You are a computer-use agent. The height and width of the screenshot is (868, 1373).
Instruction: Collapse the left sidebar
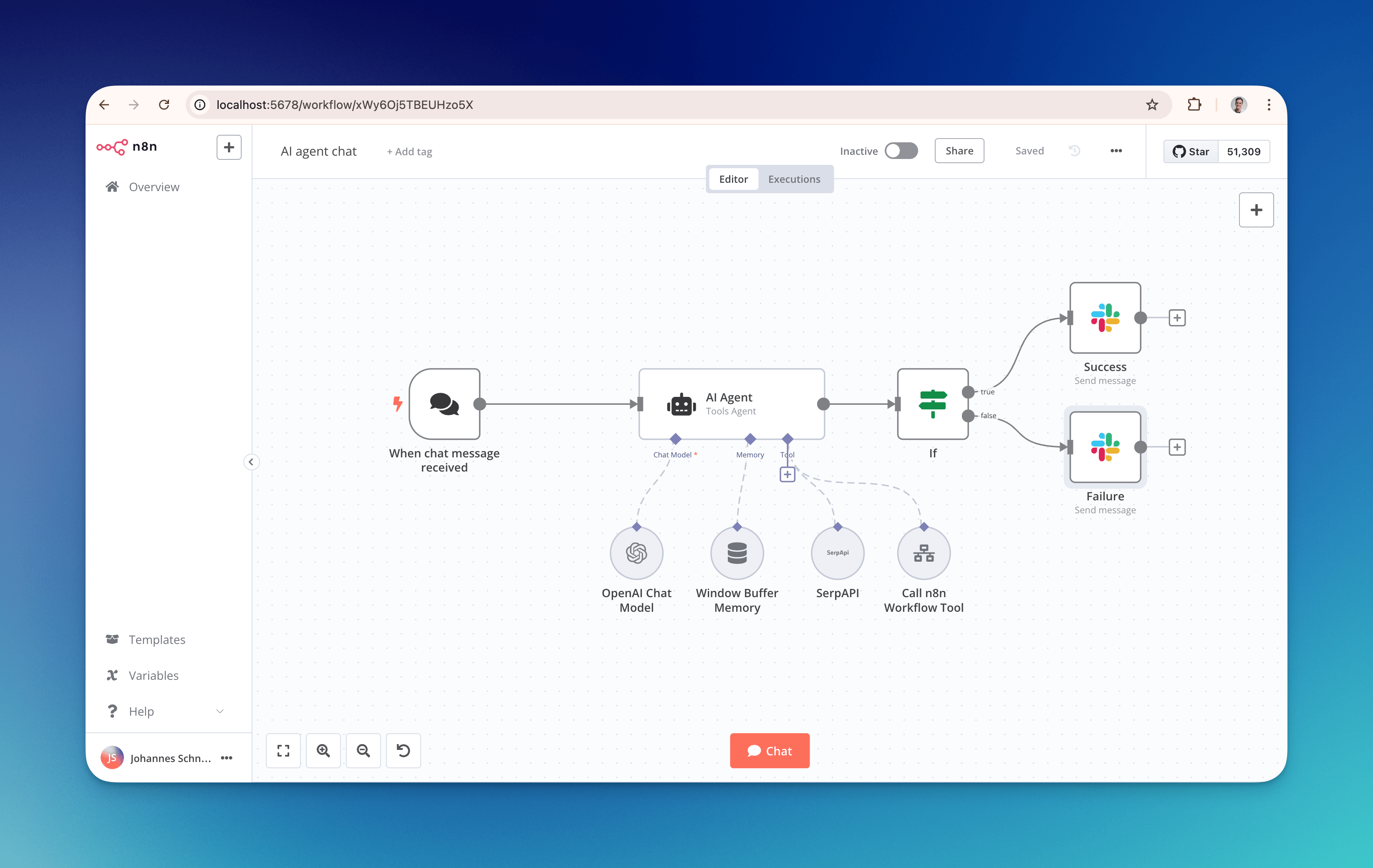point(251,462)
